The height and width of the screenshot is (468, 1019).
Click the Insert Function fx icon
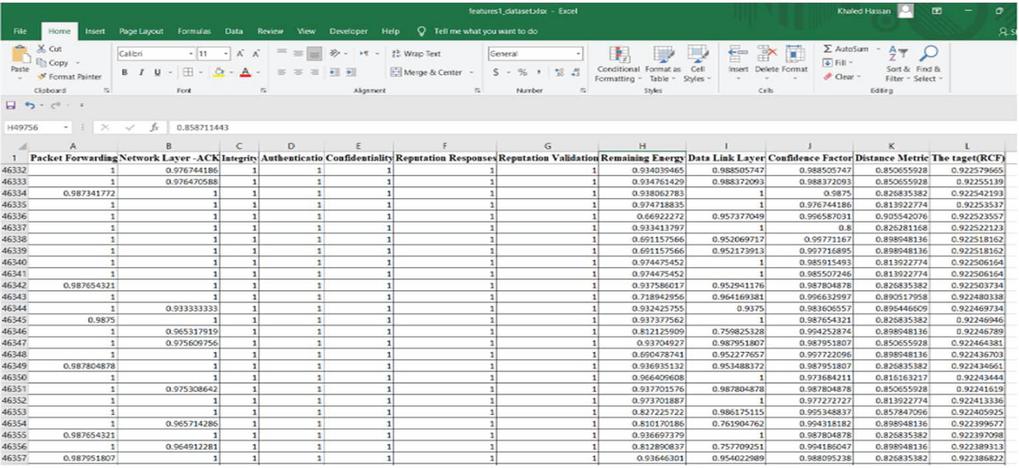[x=155, y=128]
